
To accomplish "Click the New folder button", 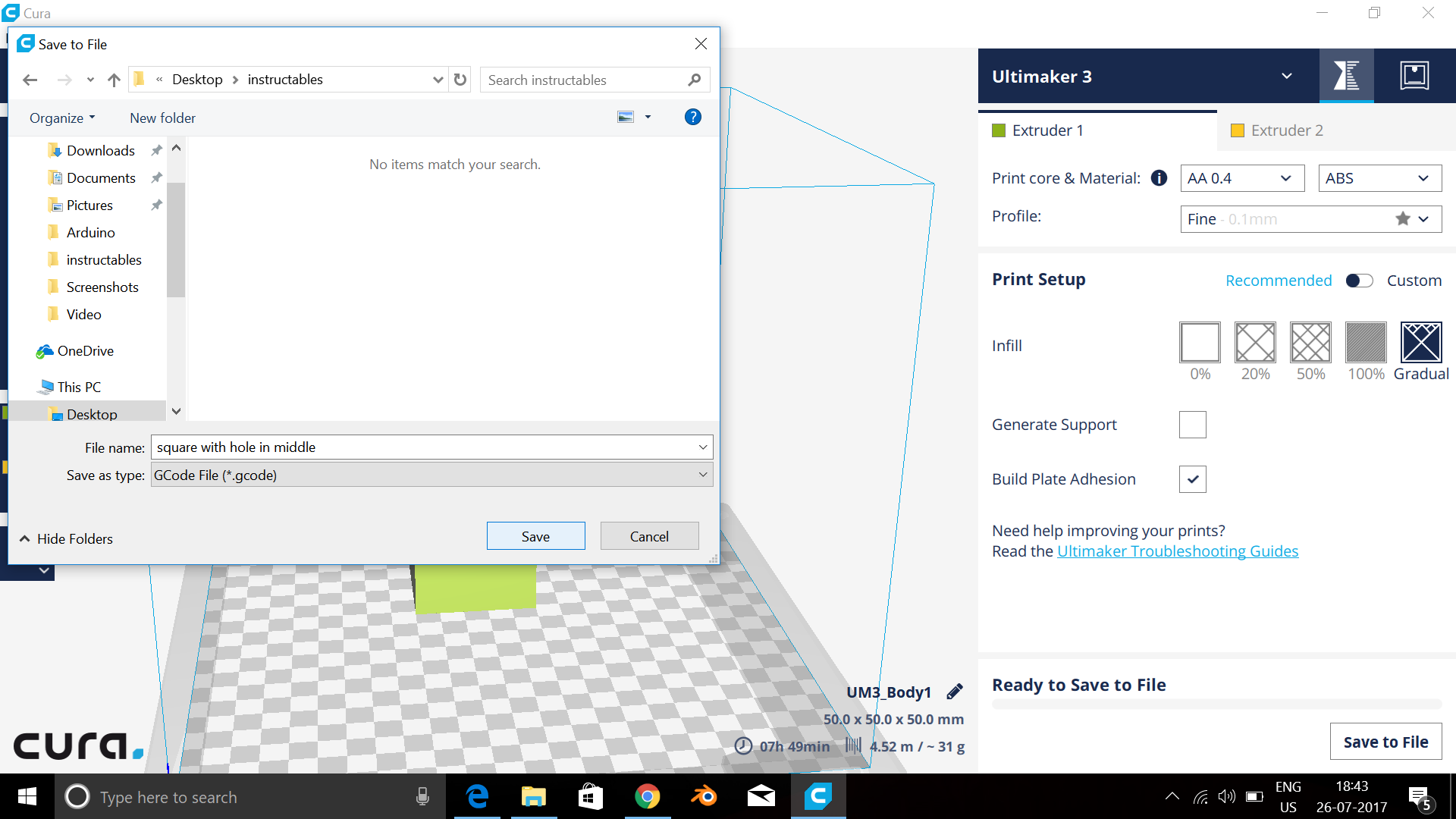I will (x=162, y=118).
